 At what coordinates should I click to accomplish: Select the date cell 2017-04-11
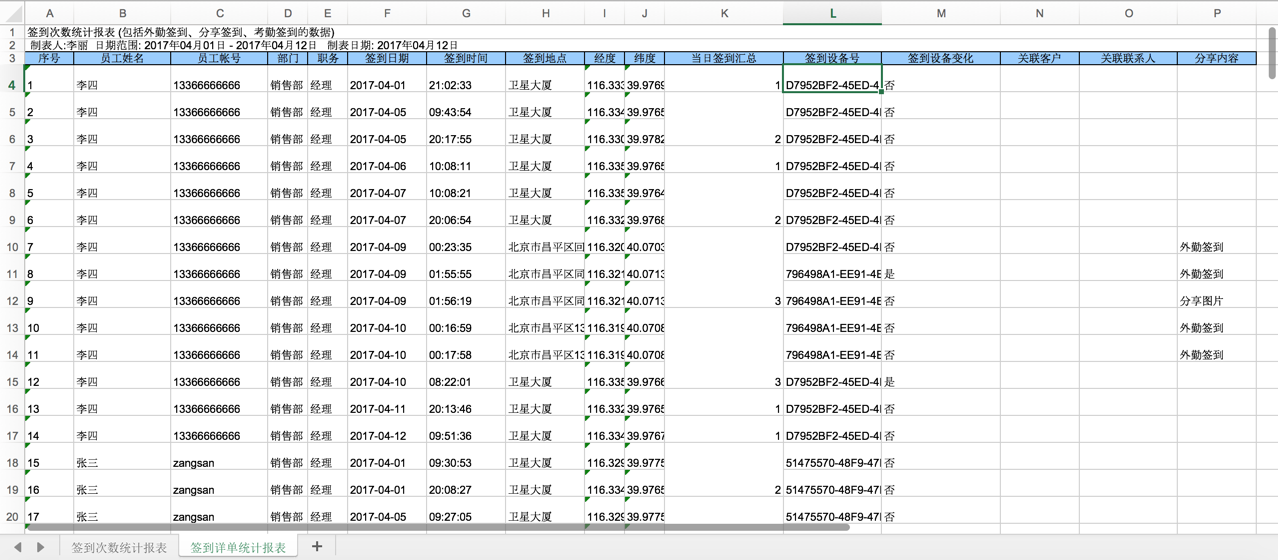point(386,403)
